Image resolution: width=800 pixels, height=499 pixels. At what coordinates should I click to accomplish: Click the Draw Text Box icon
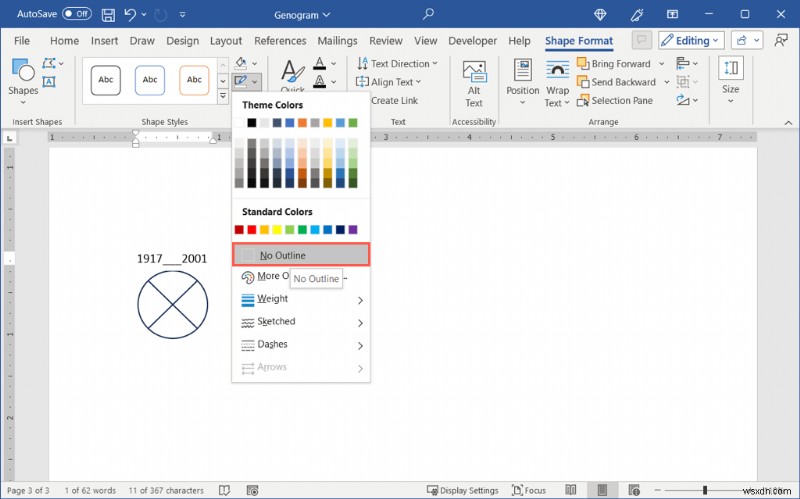click(49, 82)
